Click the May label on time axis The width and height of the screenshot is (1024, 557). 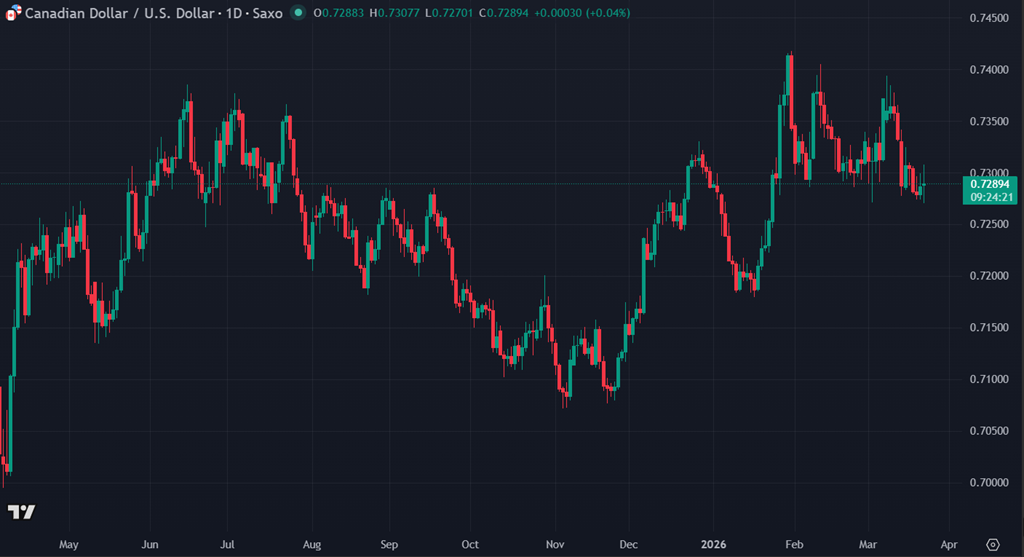[68, 545]
